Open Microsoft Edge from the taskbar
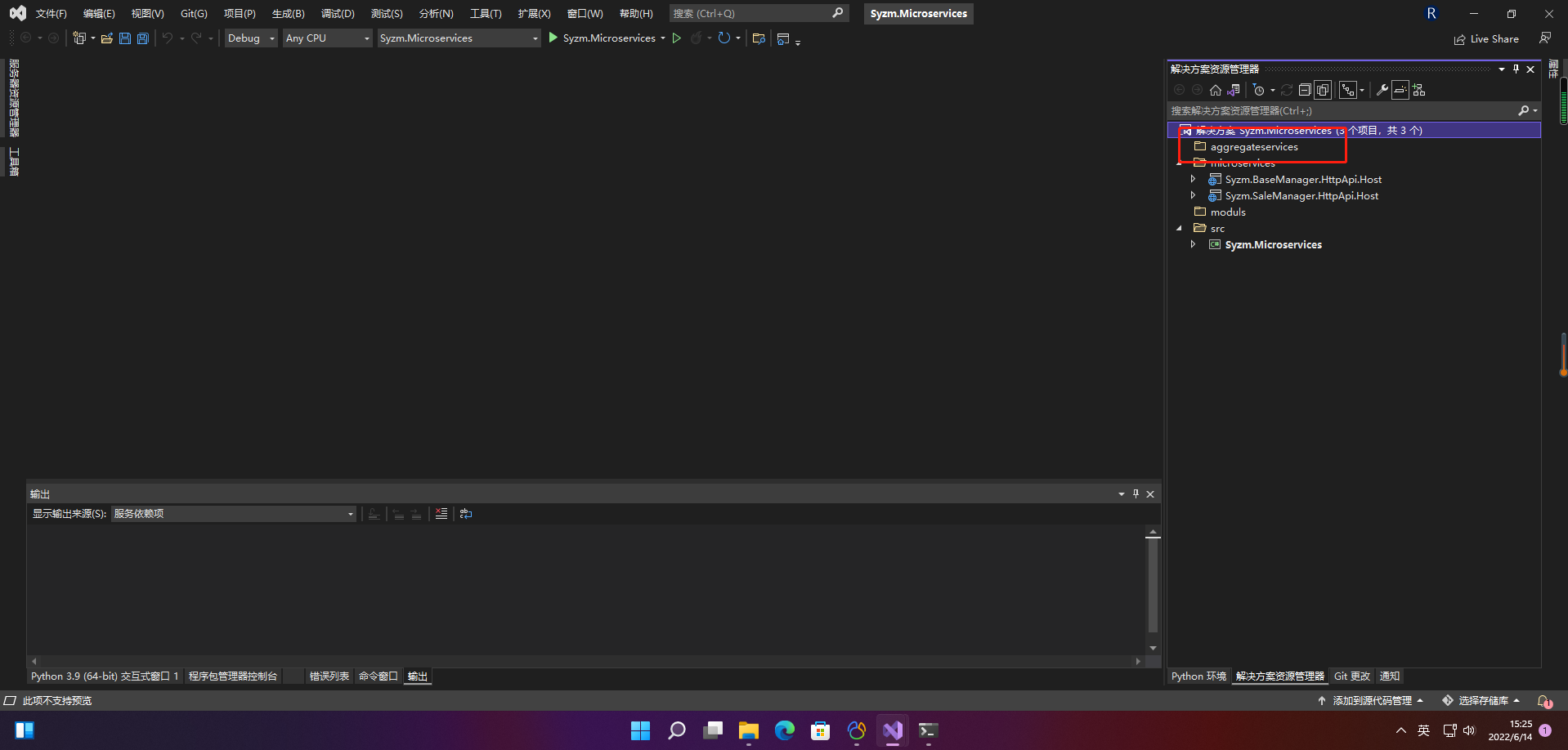Screen dimensions: 1568x750 (x=785, y=730)
